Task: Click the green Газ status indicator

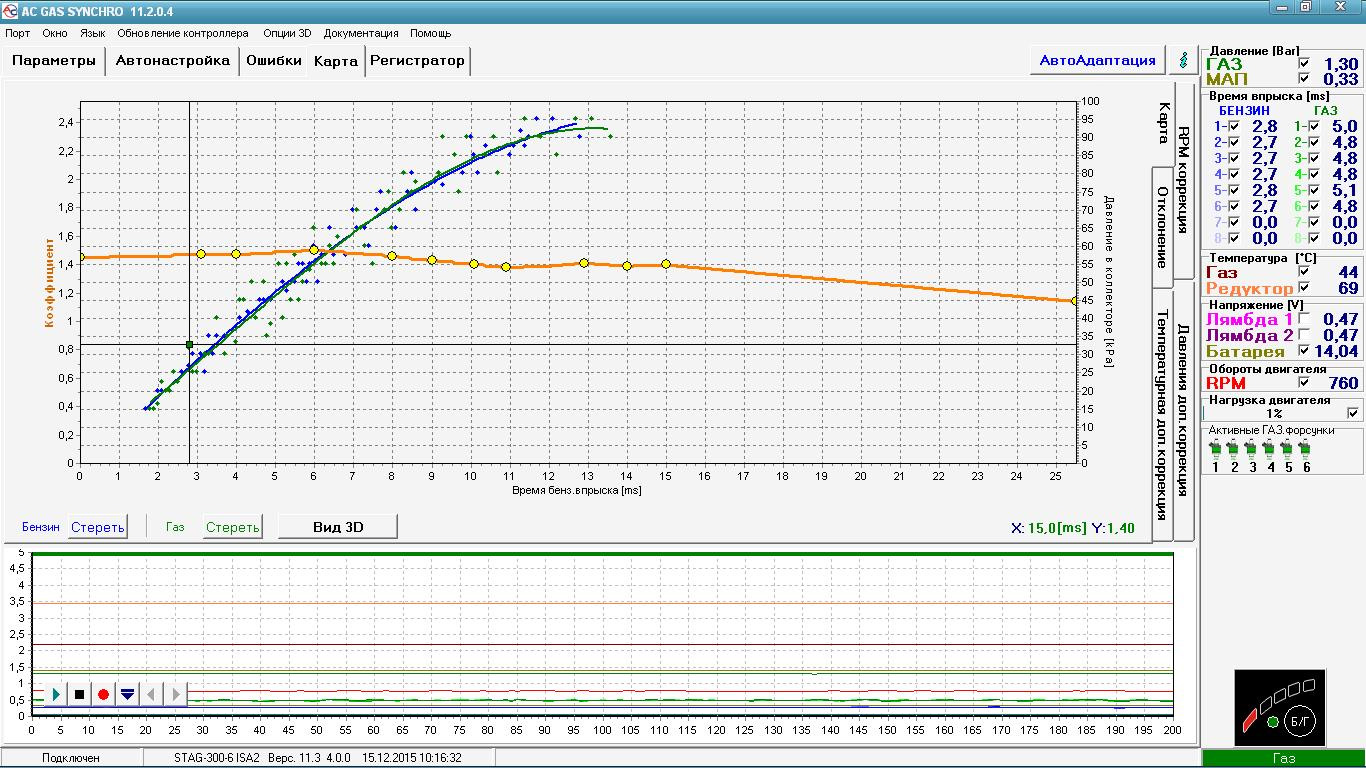Action: [x=1283, y=759]
